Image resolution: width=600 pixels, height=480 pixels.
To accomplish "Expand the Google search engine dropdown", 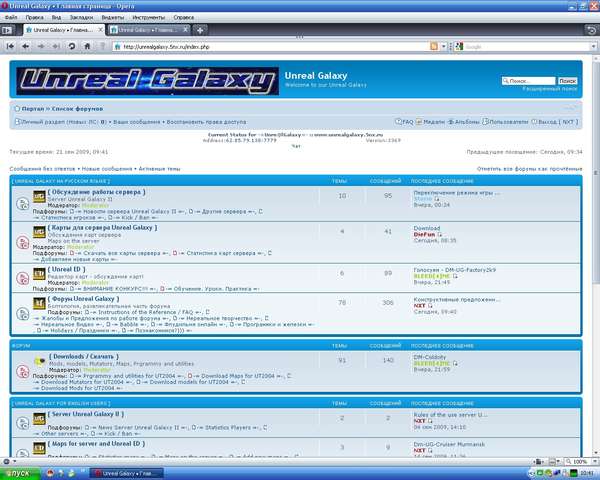I will point(593,47).
